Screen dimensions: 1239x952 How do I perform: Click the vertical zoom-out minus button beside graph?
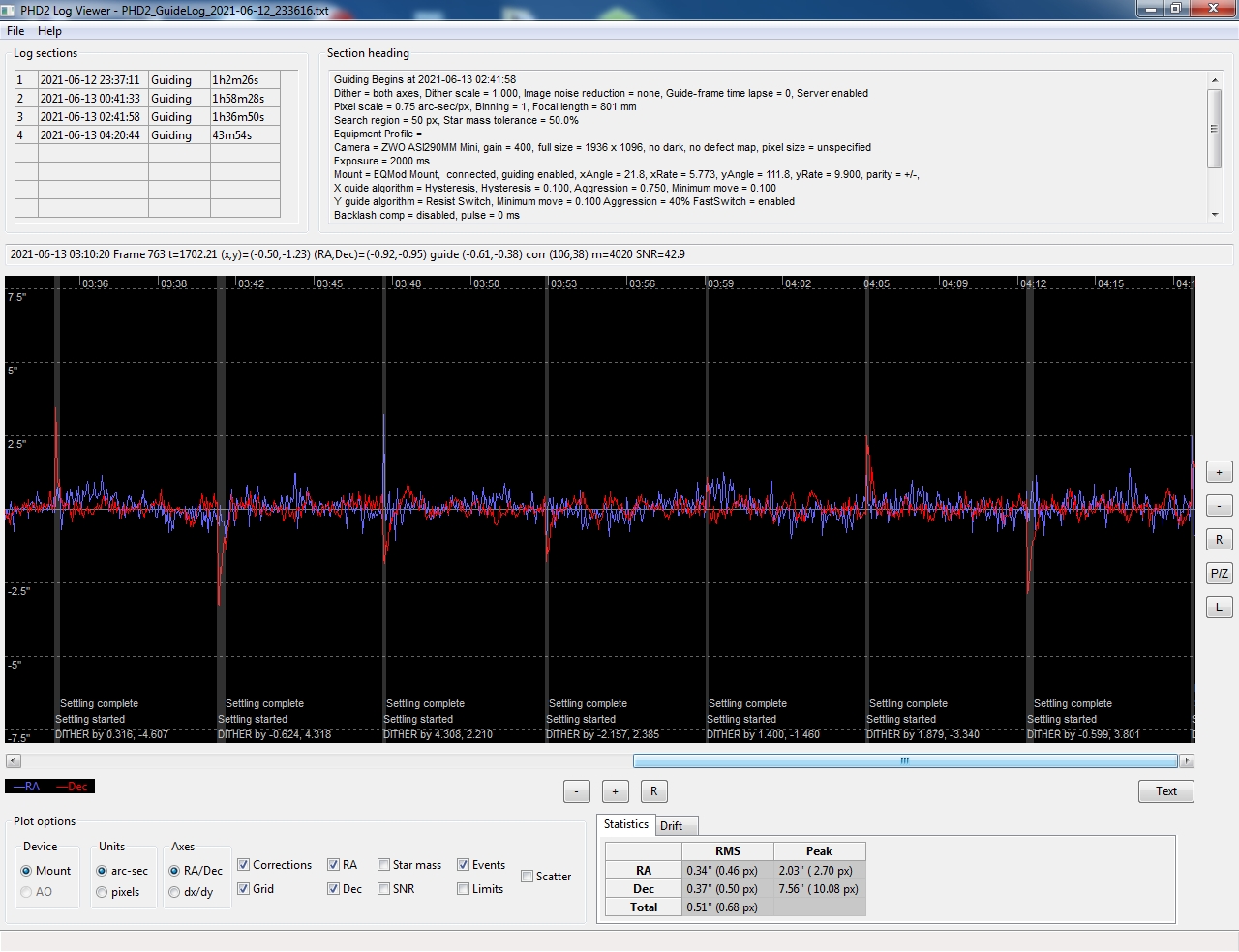point(1219,506)
